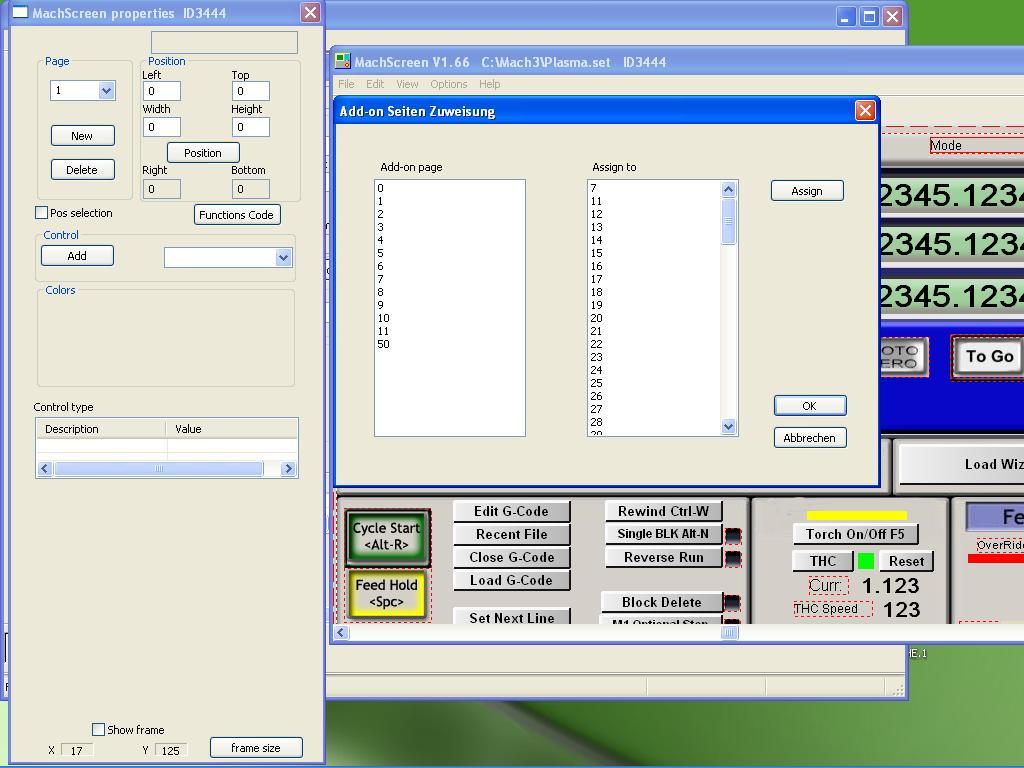
Task: Click the LED beside Reverse Run
Action: (733, 558)
